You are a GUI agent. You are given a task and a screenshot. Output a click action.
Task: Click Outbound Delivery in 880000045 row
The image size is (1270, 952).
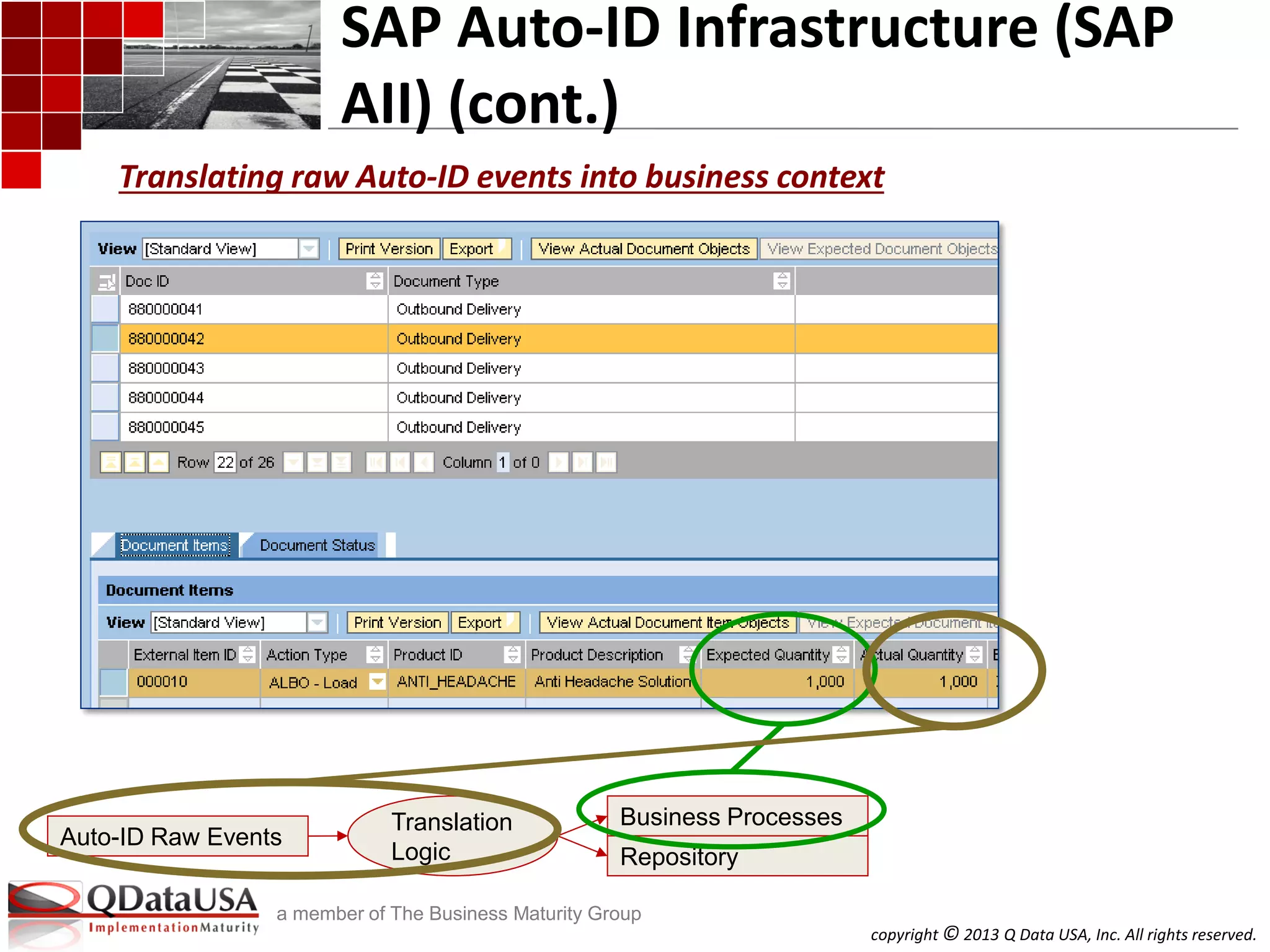[592, 427]
